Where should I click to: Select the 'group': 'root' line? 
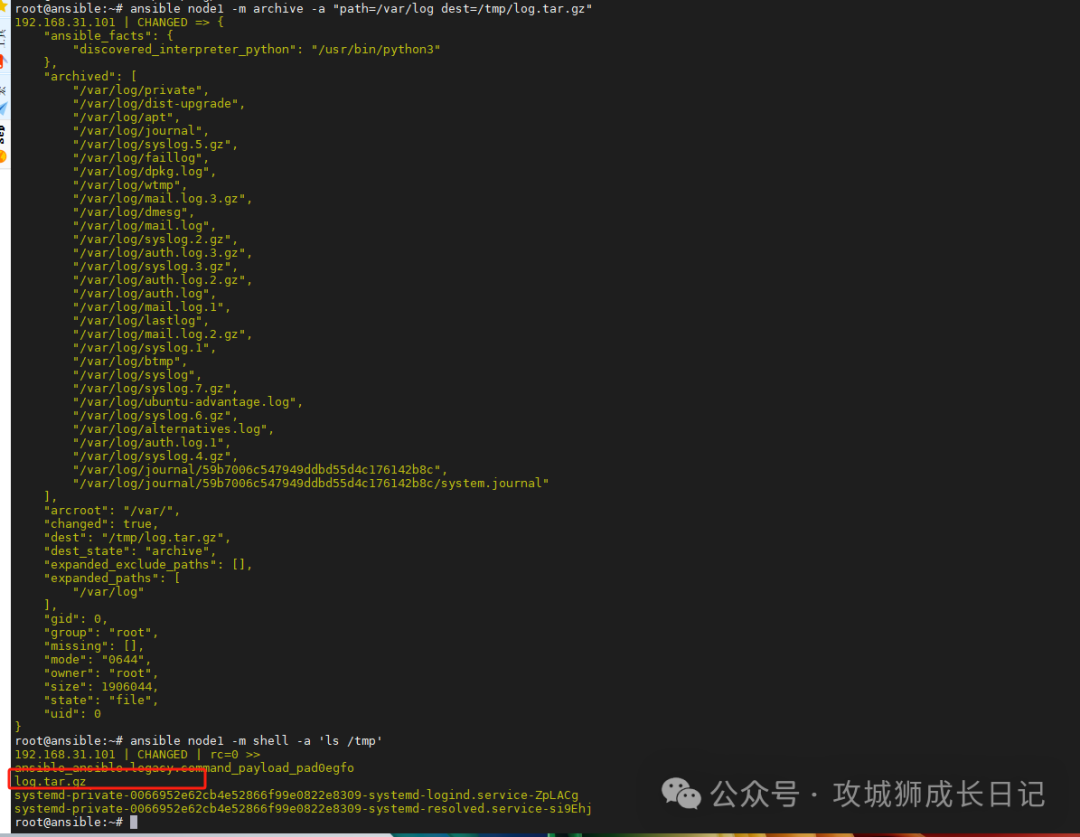pos(101,632)
